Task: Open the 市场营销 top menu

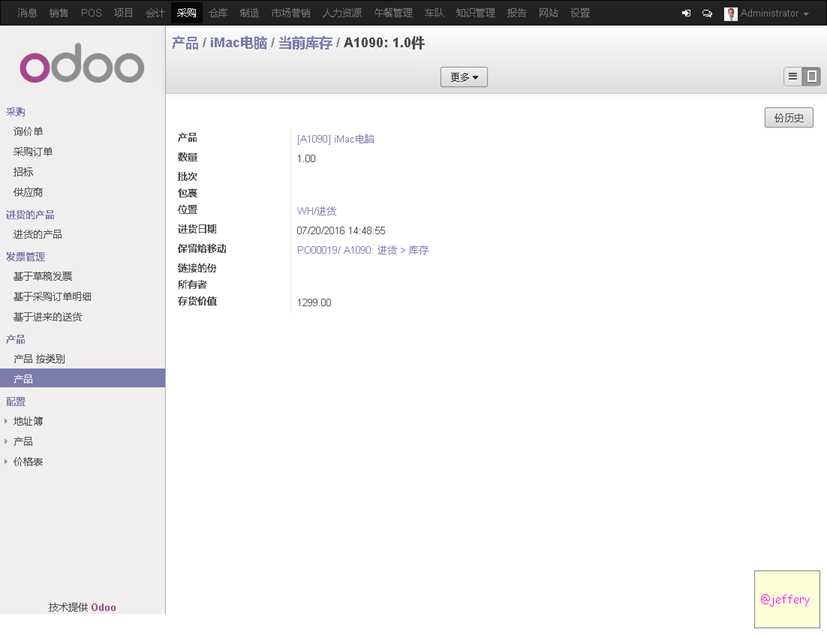Action: (x=291, y=13)
